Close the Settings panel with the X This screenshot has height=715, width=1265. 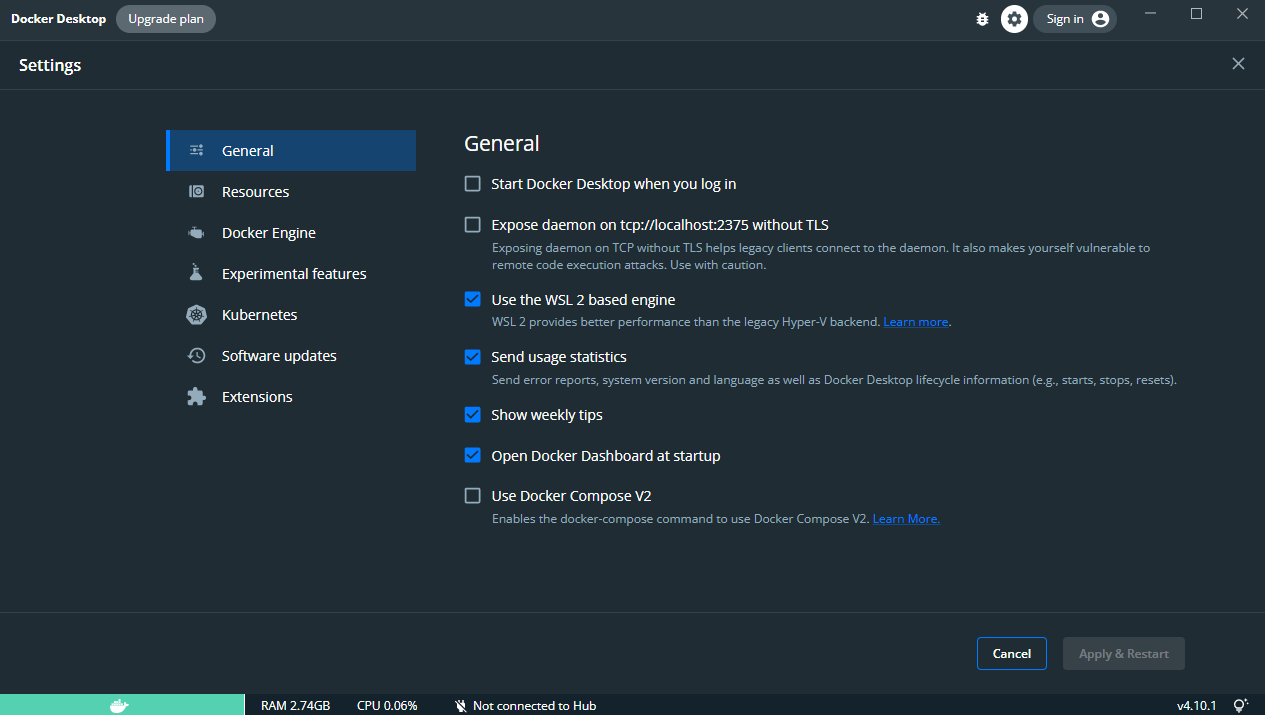point(1238,64)
